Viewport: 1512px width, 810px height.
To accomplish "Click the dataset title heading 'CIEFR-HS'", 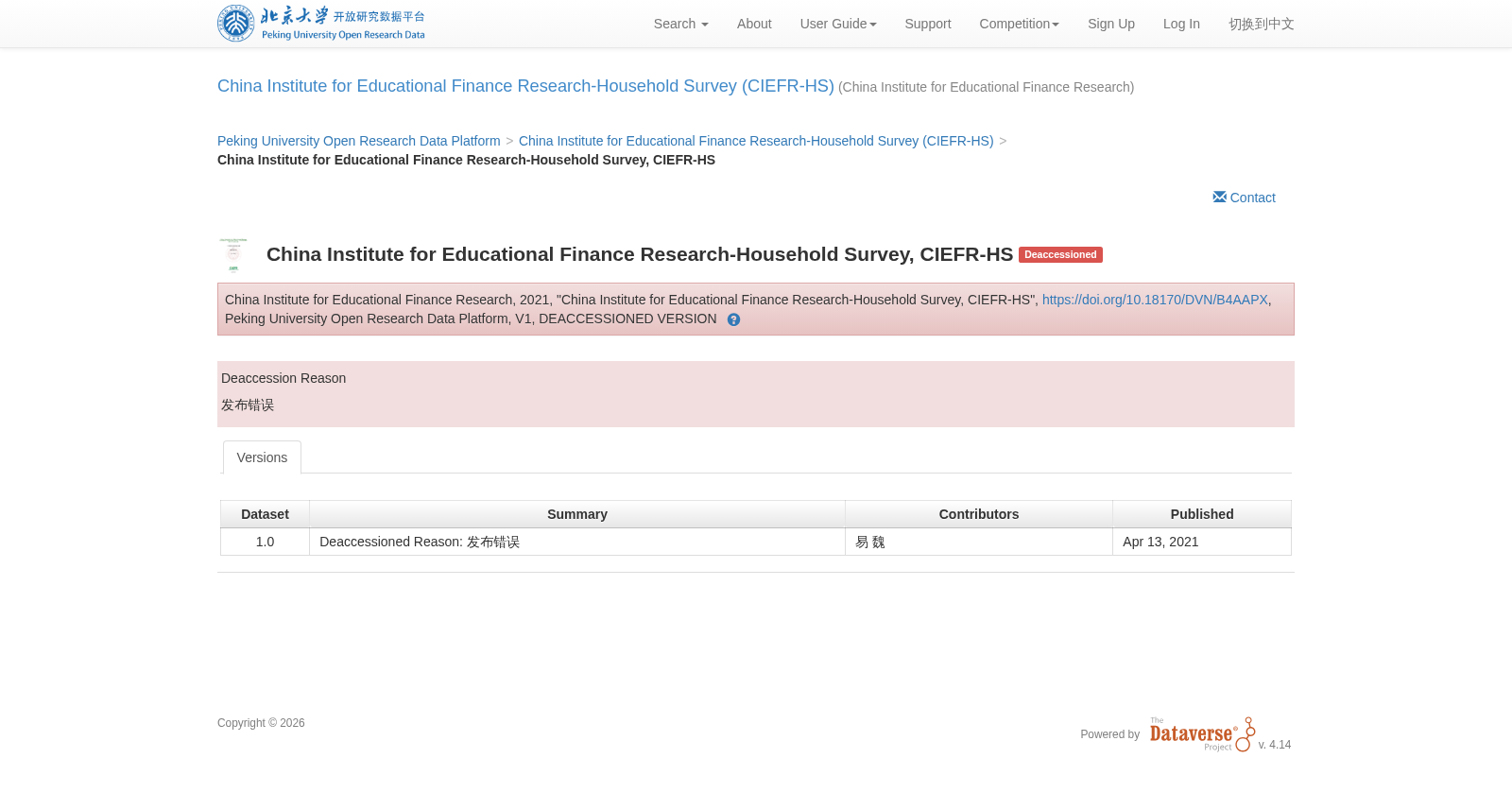I will coord(640,254).
